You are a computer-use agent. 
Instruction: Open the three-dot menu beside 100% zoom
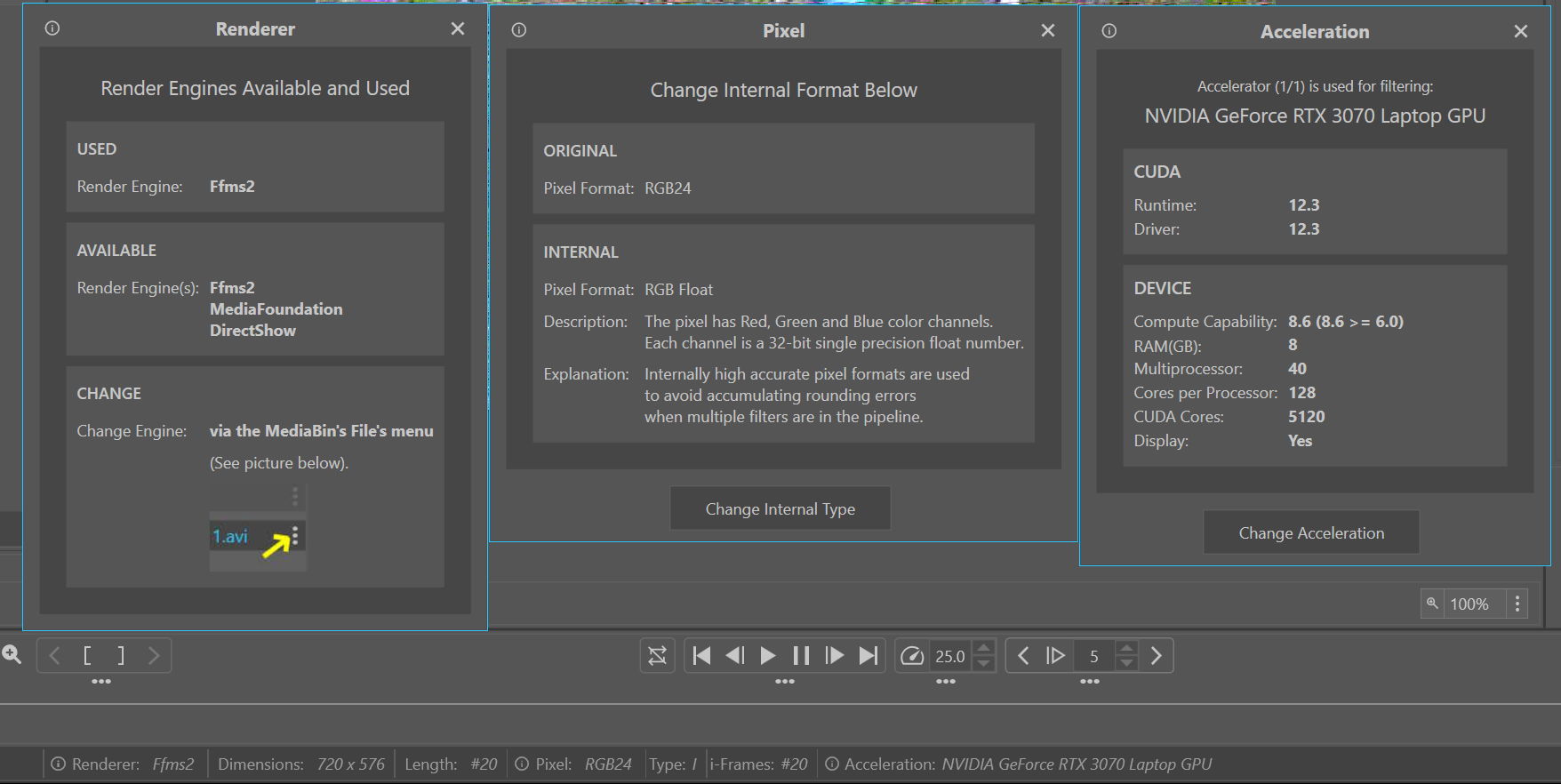(x=1517, y=604)
